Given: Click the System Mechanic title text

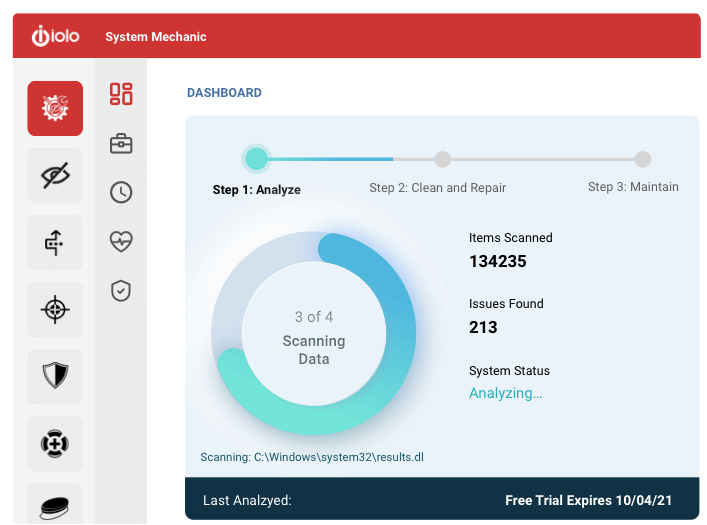Looking at the screenshot, I should pos(156,37).
